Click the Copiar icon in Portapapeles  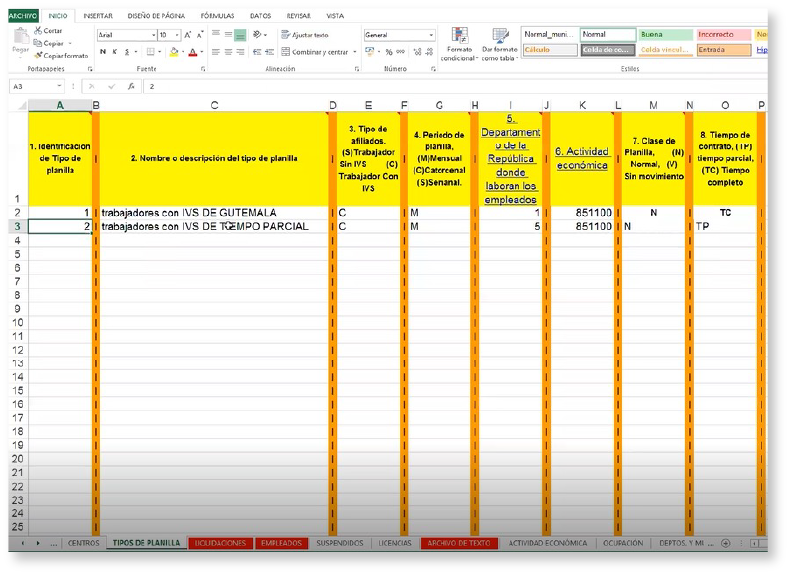tap(38, 43)
